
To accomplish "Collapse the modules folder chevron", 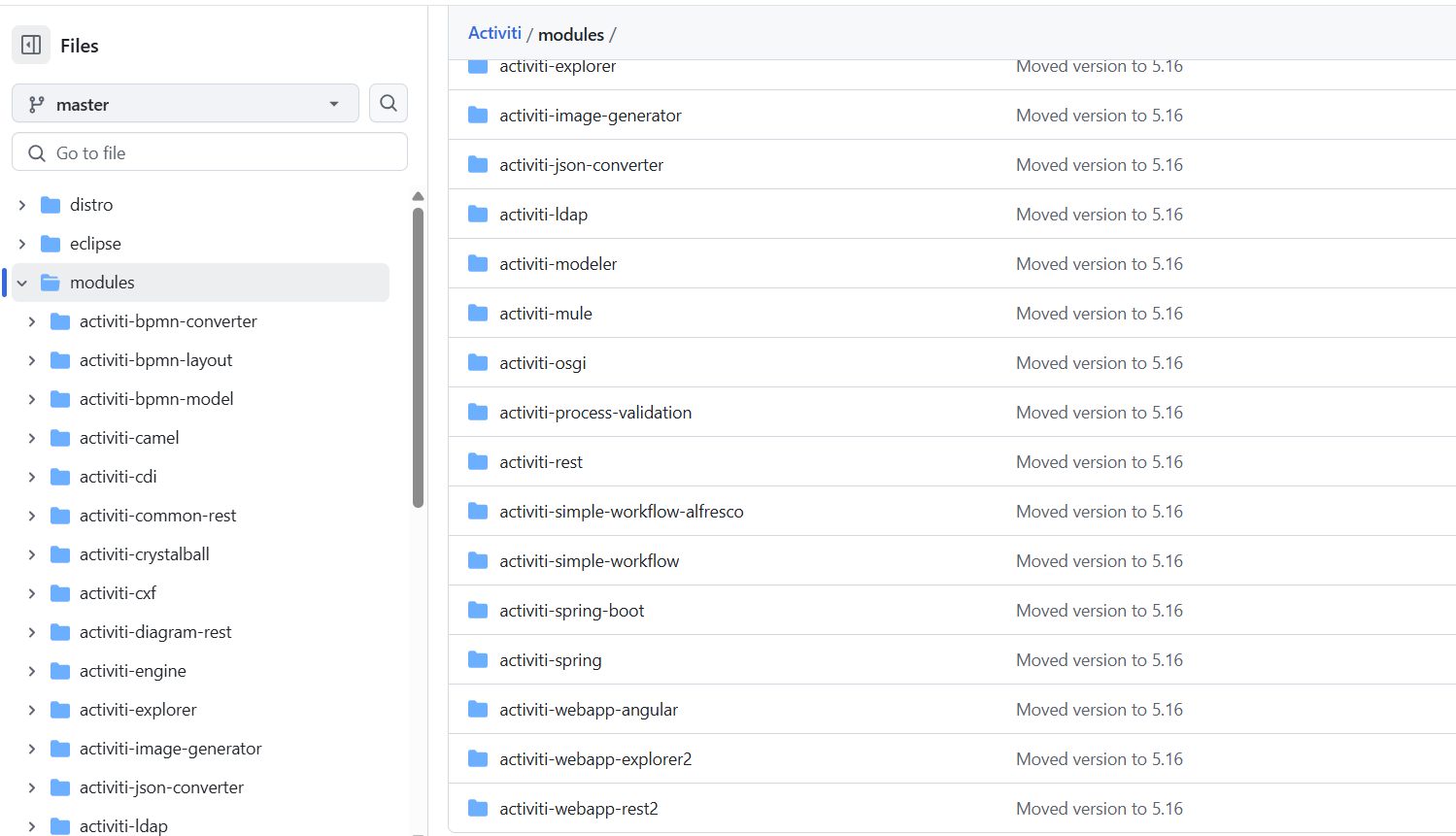I will [21, 282].
